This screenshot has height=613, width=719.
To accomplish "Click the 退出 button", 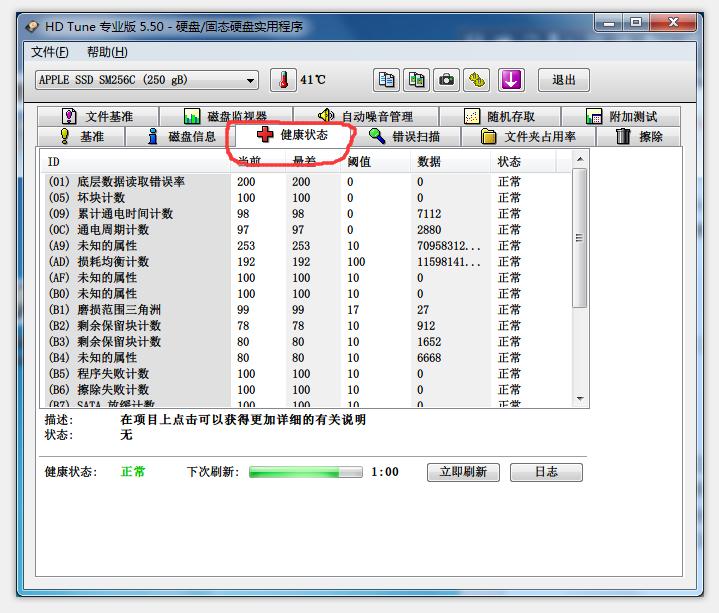I will 564,80.
